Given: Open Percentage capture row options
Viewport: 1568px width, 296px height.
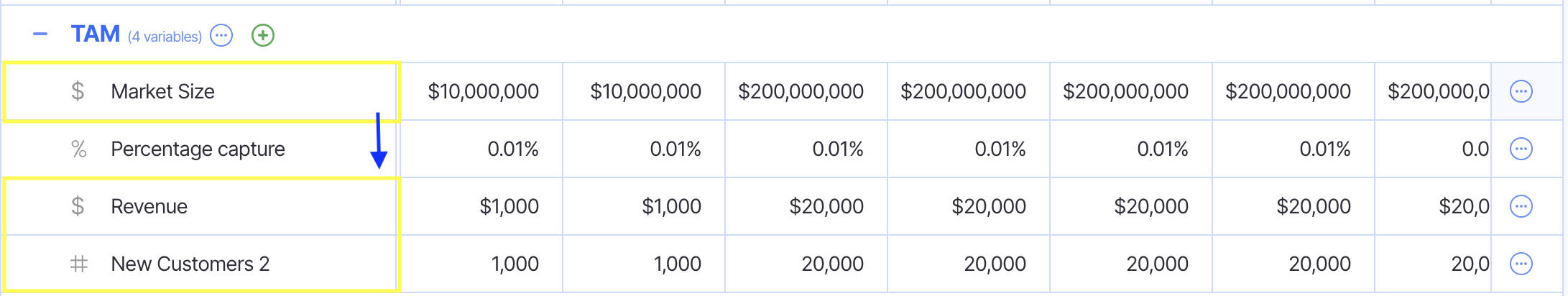Looking at the screenshot, I should click(x=1521, y=149).
